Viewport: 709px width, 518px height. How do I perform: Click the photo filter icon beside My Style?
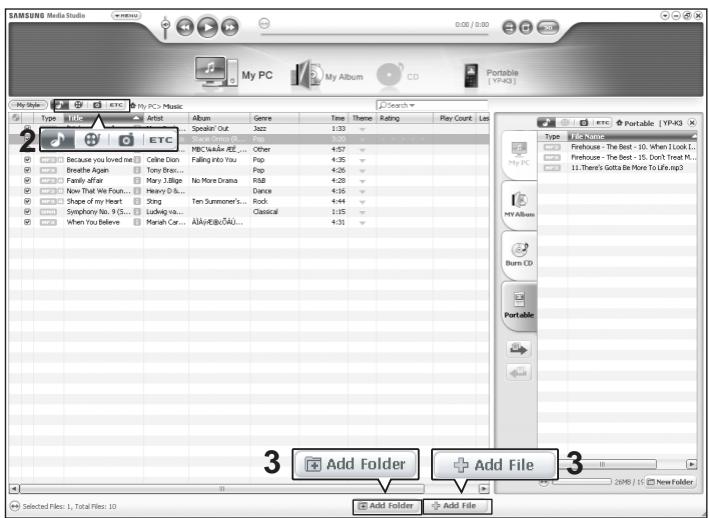pos(97,105)
